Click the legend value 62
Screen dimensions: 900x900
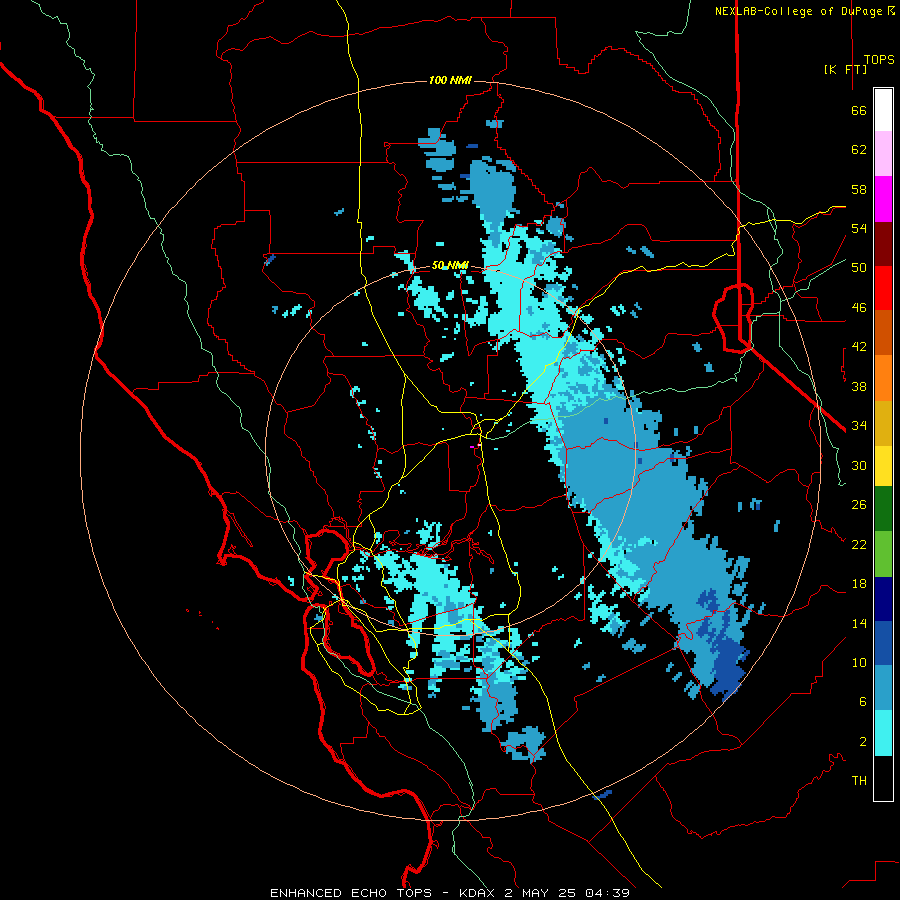[859, 150]
